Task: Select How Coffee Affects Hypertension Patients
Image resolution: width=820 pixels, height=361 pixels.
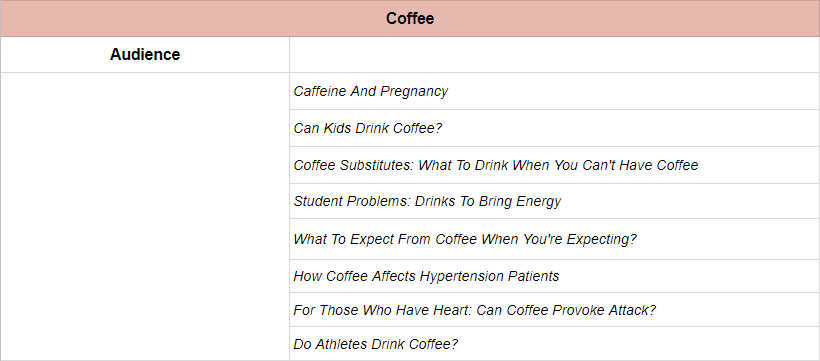Action: point(554,276)
